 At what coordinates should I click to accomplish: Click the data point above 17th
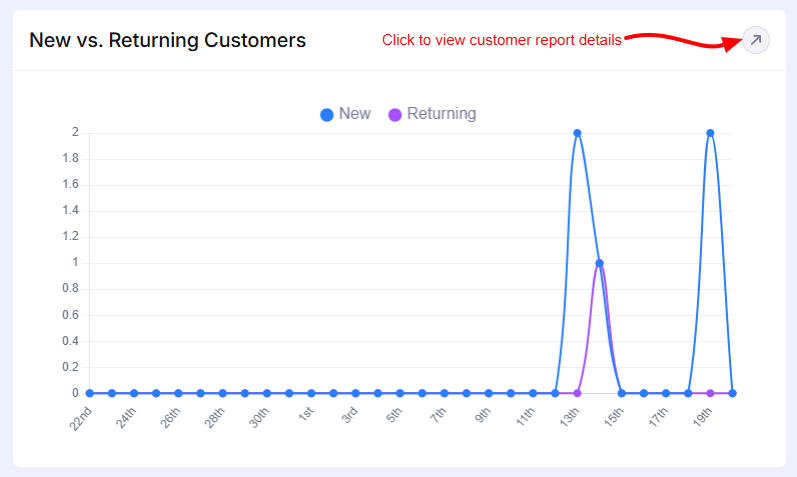pos(666,393)
